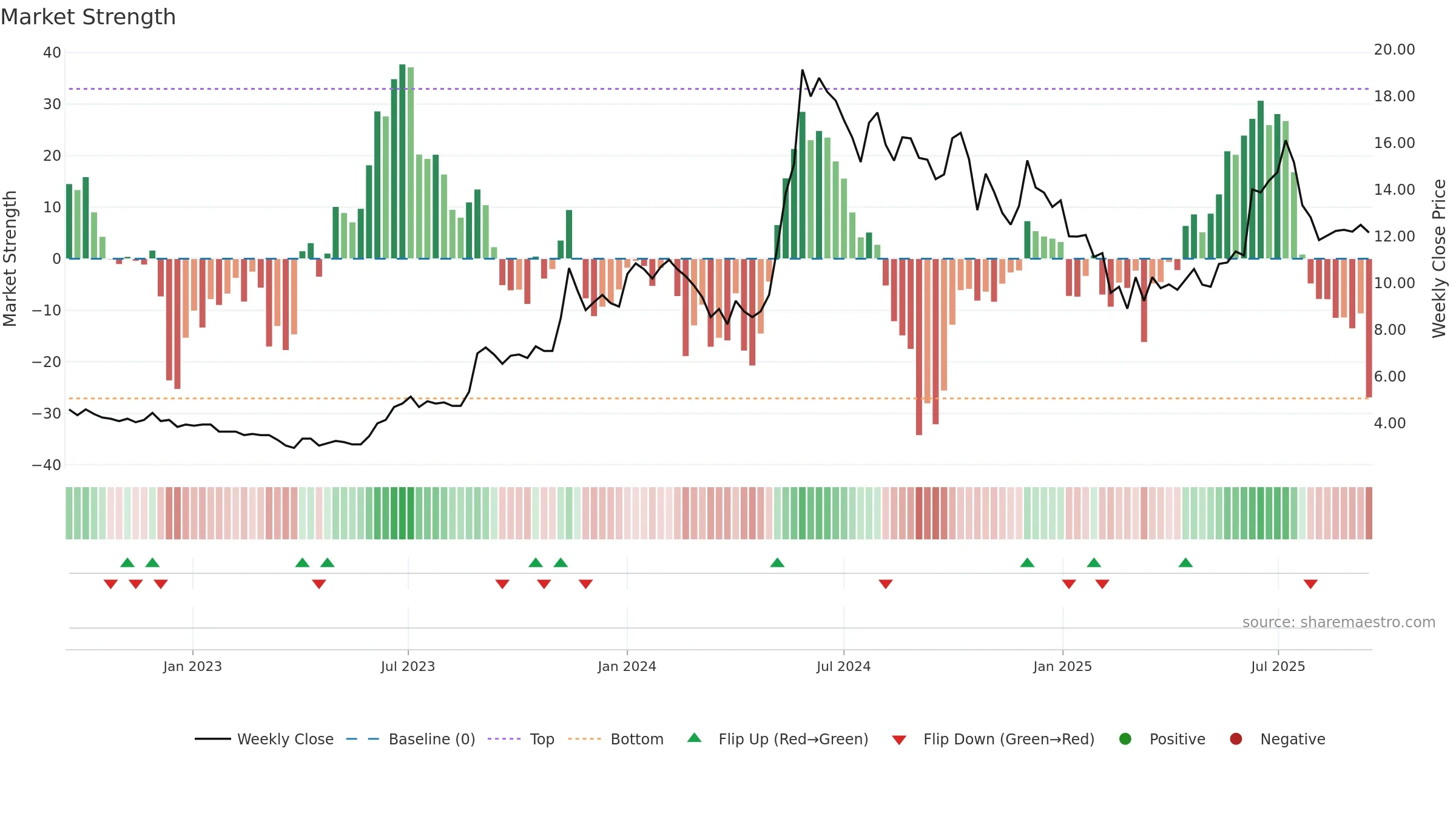1456x819 pixels.
Task: Click the Jan 2024 axis label
Action: click(x=627, y=666)
